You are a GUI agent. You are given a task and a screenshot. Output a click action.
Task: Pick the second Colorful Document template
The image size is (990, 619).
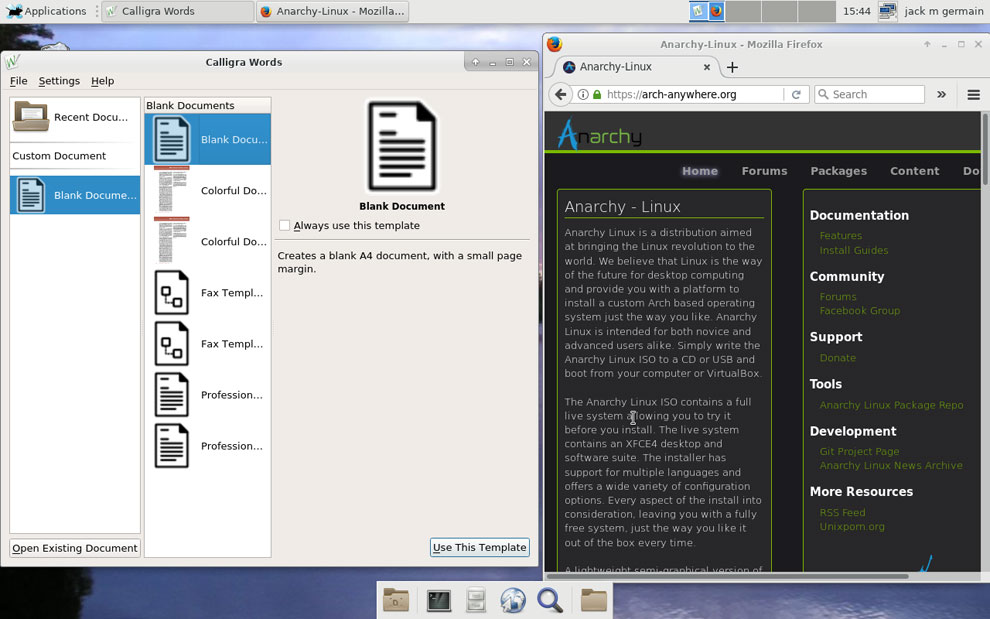click(x=208, y=241)
